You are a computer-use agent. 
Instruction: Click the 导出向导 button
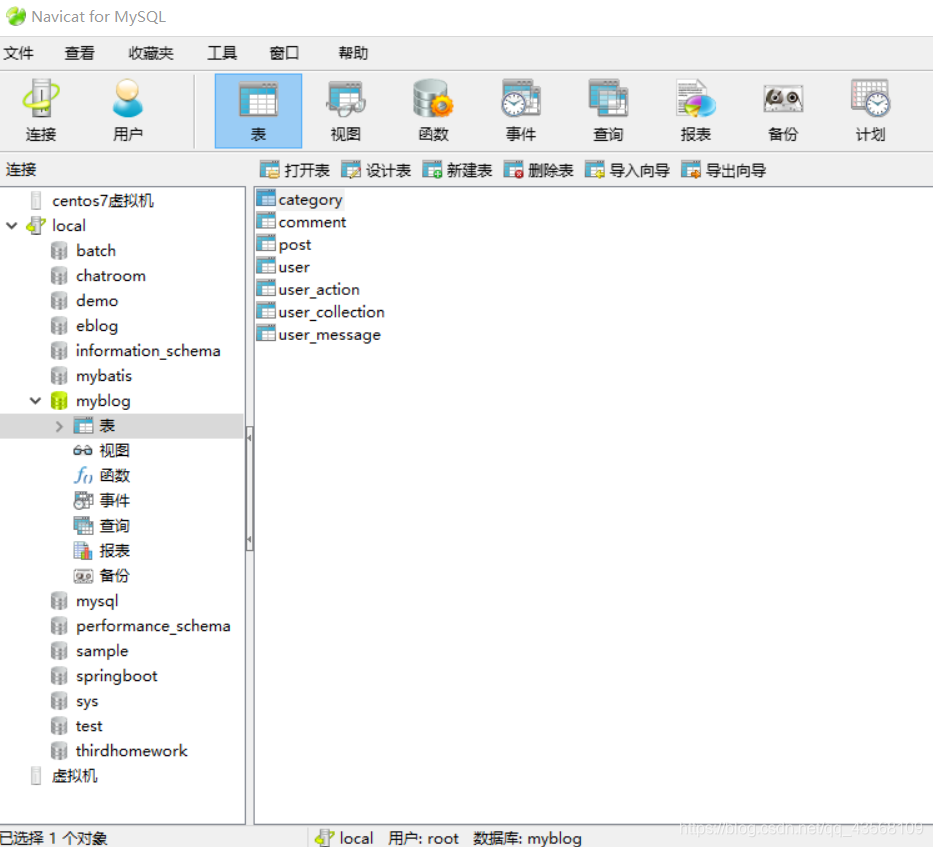(724, 170)
